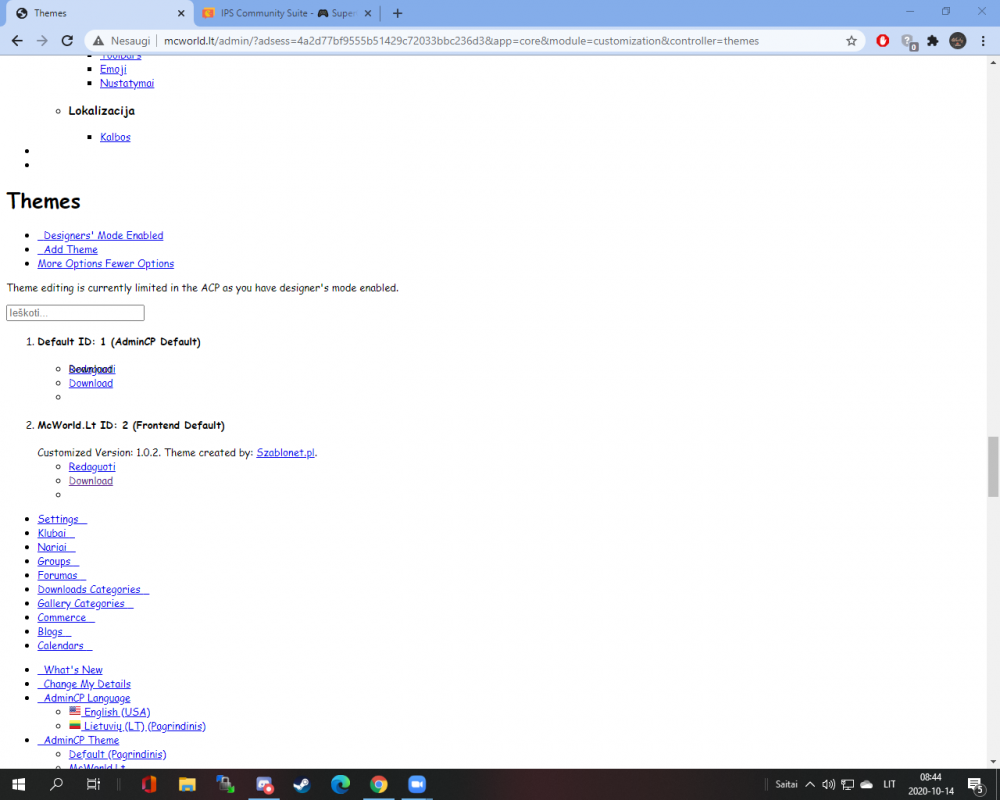
Task: Open the Forumas menu link
Action: click(x=61, y=575)
